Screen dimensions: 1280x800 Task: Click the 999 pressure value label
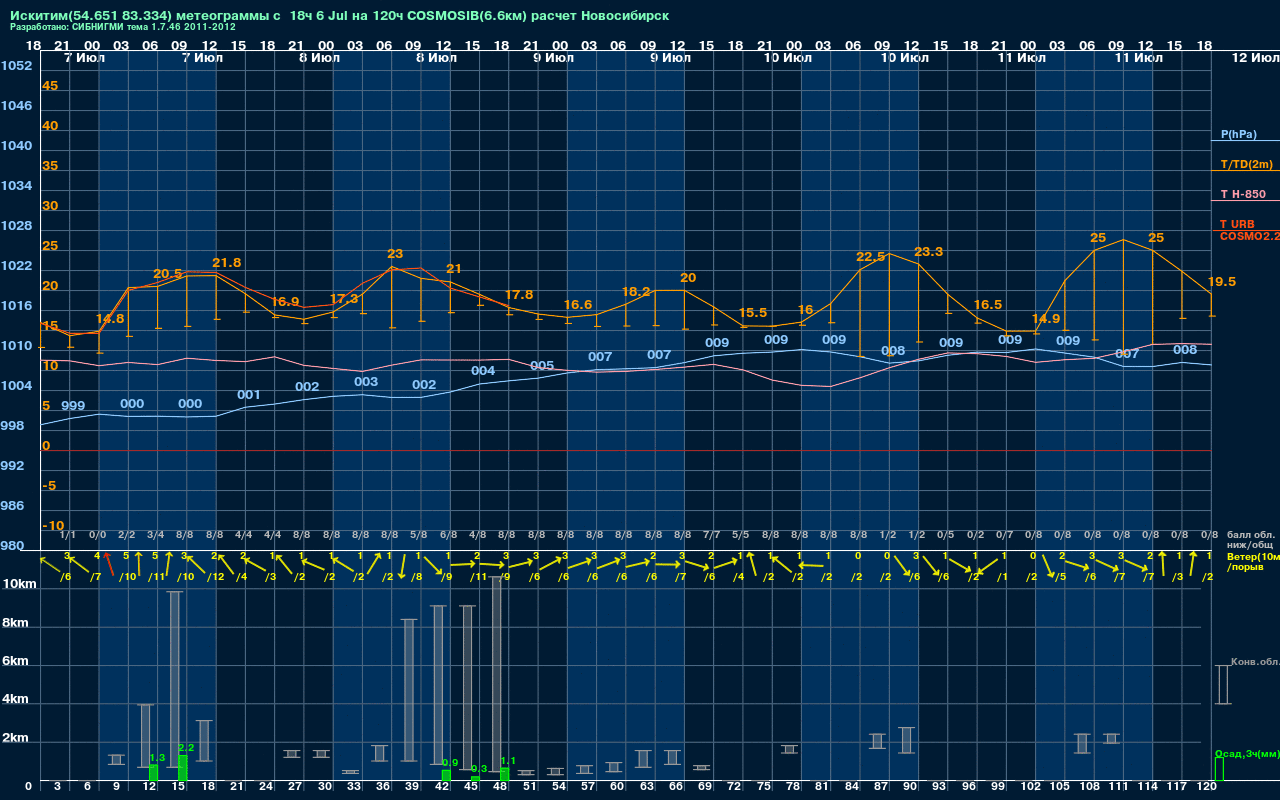click(73, 406)
